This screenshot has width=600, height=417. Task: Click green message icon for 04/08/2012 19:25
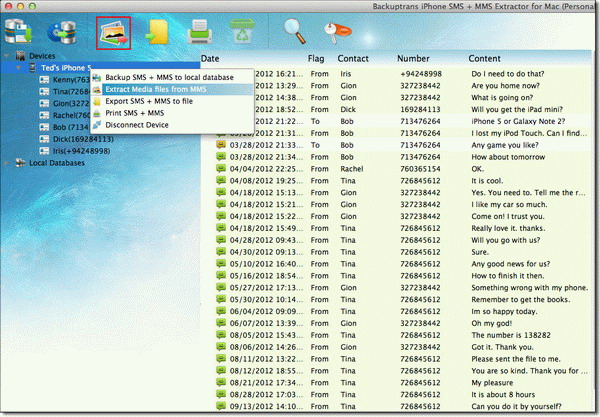point(221,180)
